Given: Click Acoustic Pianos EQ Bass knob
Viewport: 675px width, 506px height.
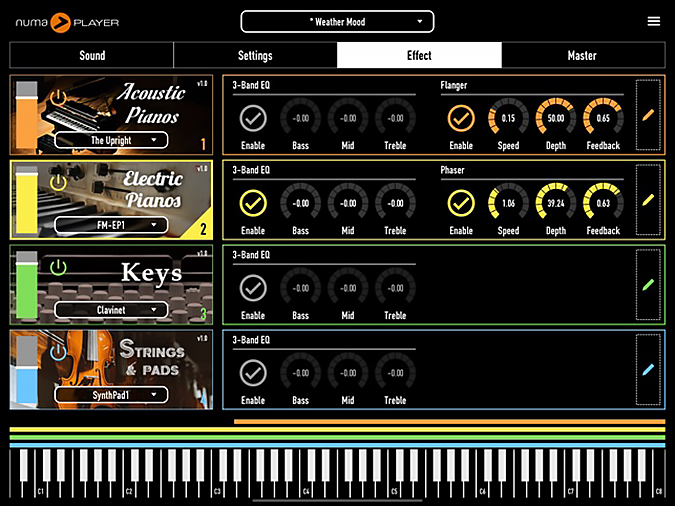Looking at the screenshot, I should pyautogui.click(x=300, y=118).
